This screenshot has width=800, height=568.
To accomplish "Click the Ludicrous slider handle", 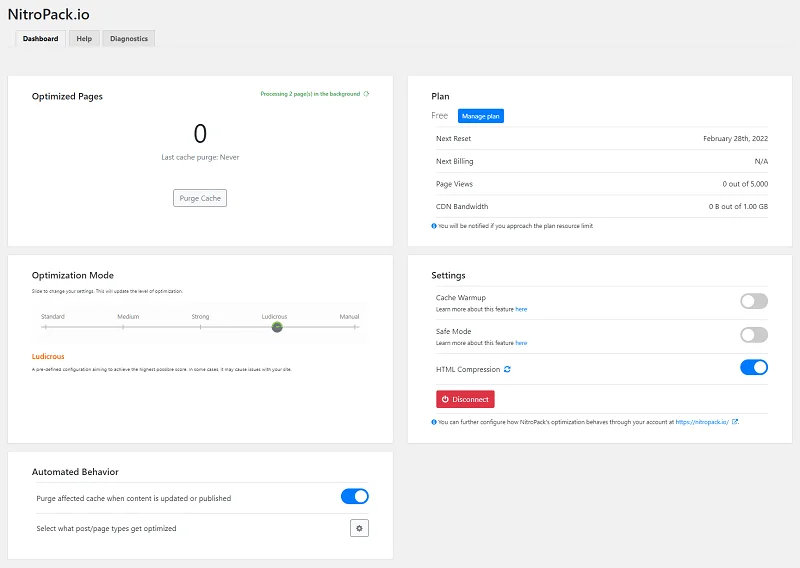I will pyautogui.click(x=277, y=327).
